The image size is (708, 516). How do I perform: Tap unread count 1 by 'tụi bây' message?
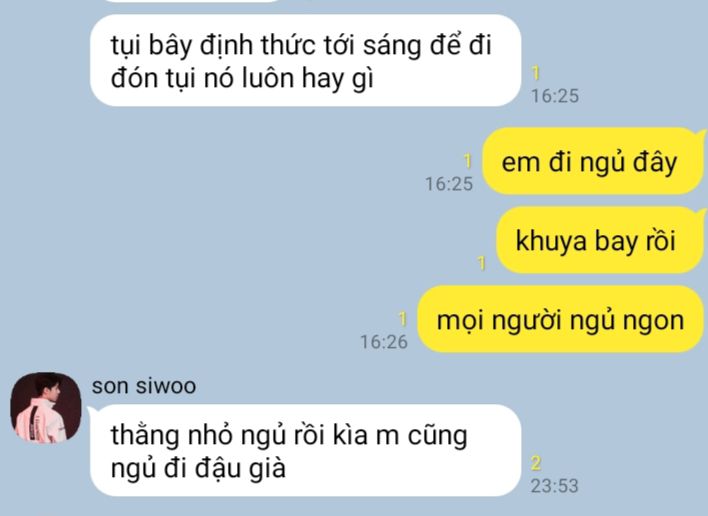click(536, 73)
